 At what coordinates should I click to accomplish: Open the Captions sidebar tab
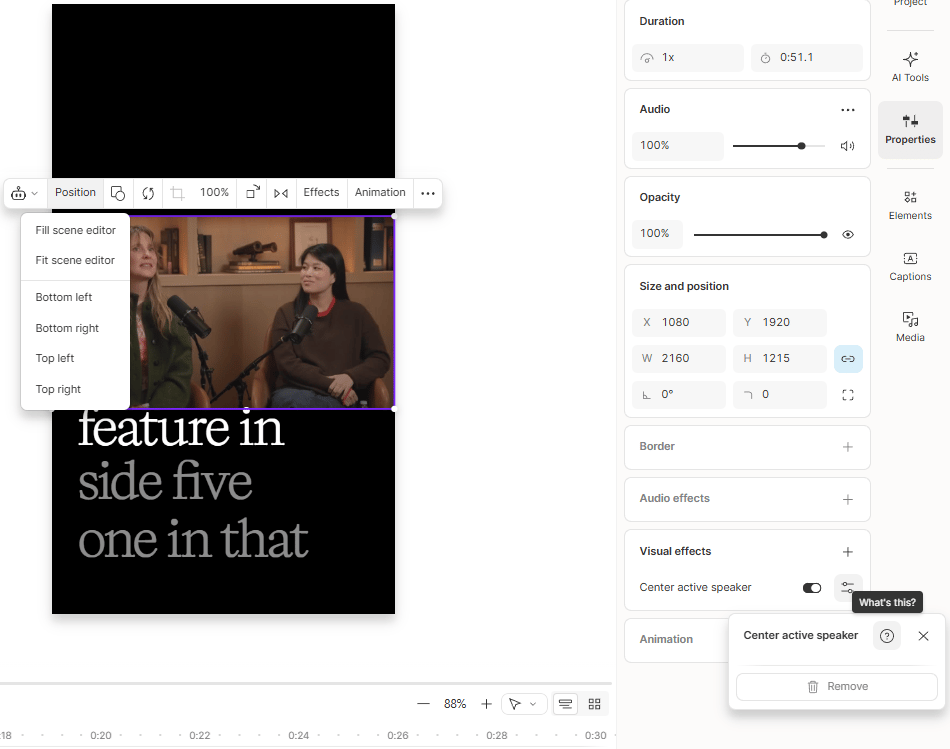coord(910,267)
